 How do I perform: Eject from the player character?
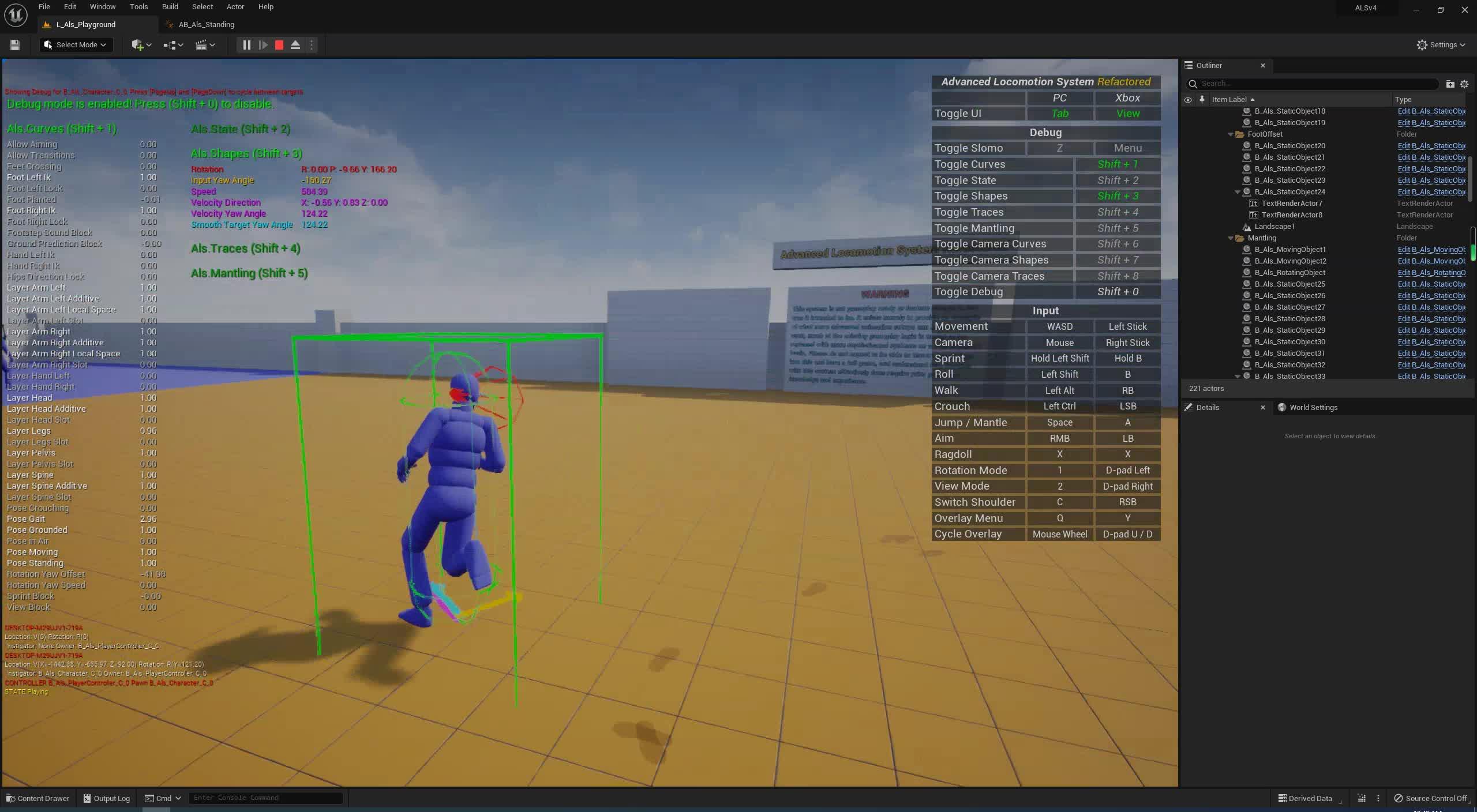tap(295, 44)
